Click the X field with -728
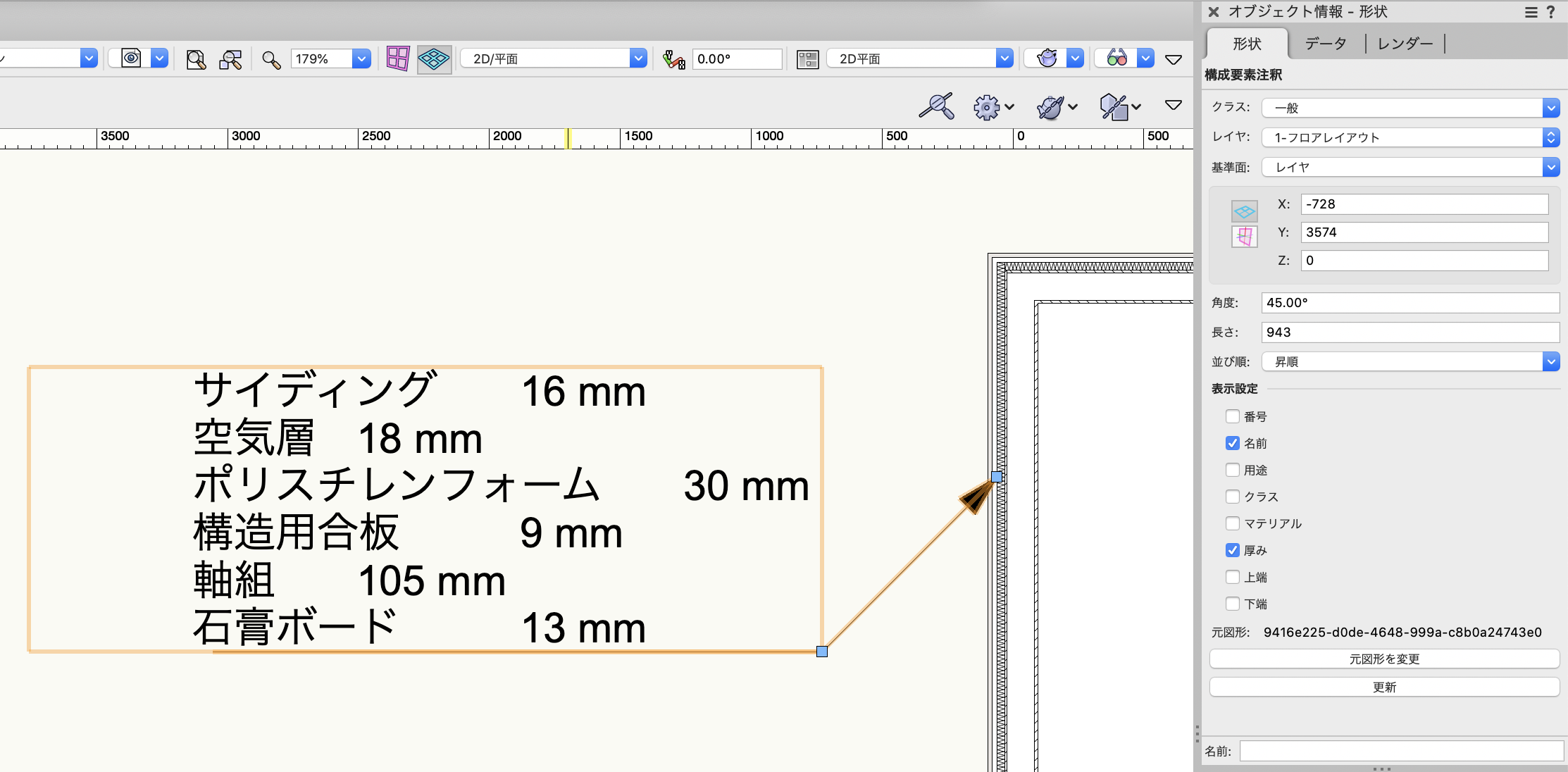The height and width of the screenshot is (772, 1568). point(1424,204)
